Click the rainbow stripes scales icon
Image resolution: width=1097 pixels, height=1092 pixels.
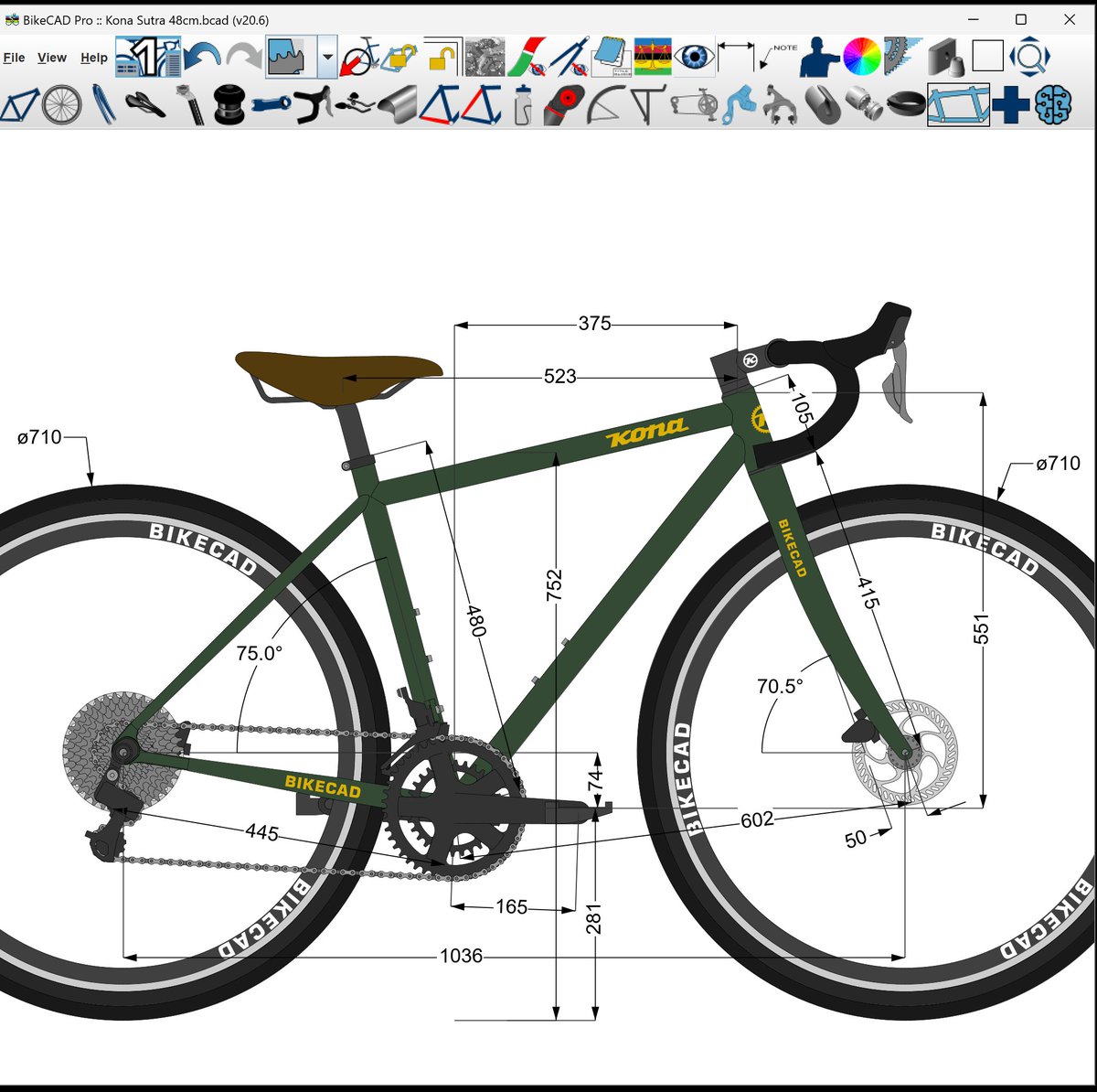653,57
